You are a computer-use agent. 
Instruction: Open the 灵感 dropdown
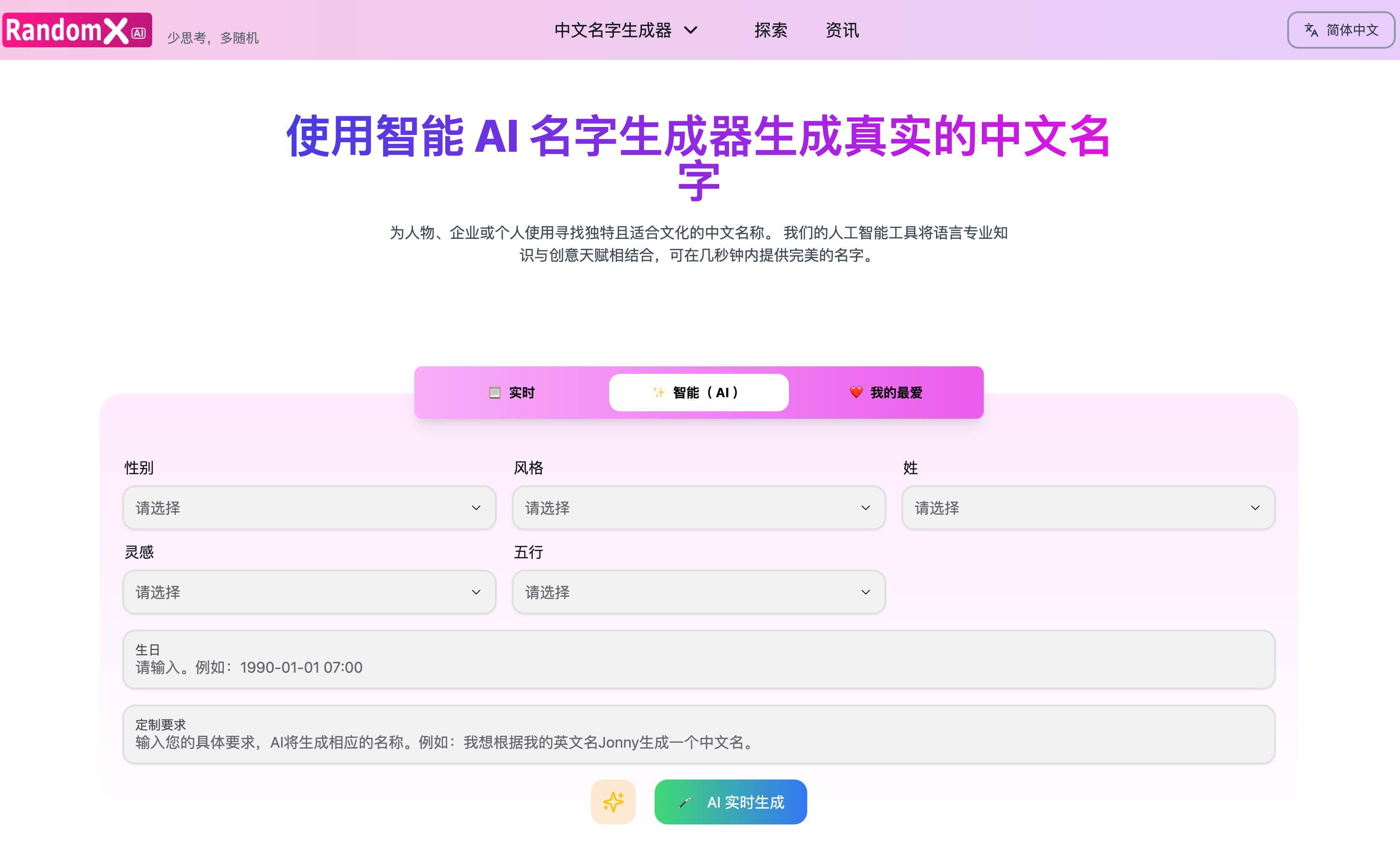click(309, 592)
